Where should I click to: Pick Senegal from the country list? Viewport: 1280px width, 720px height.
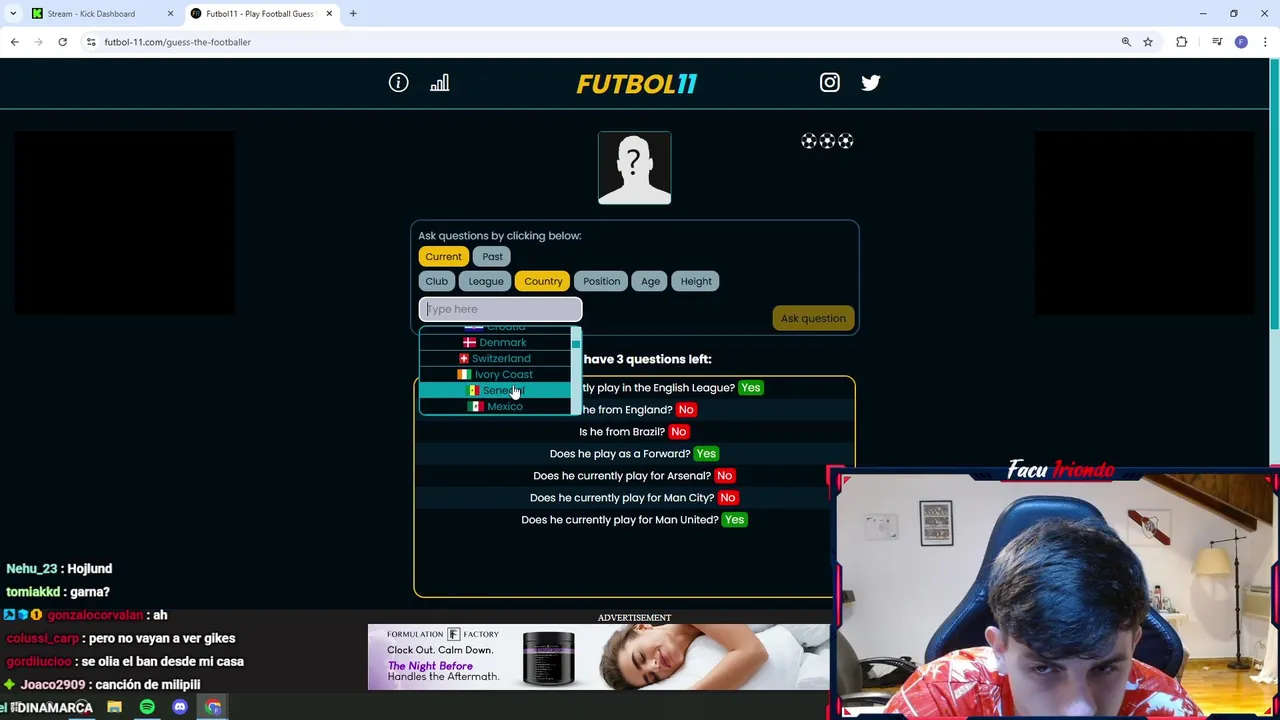[495, 390]
